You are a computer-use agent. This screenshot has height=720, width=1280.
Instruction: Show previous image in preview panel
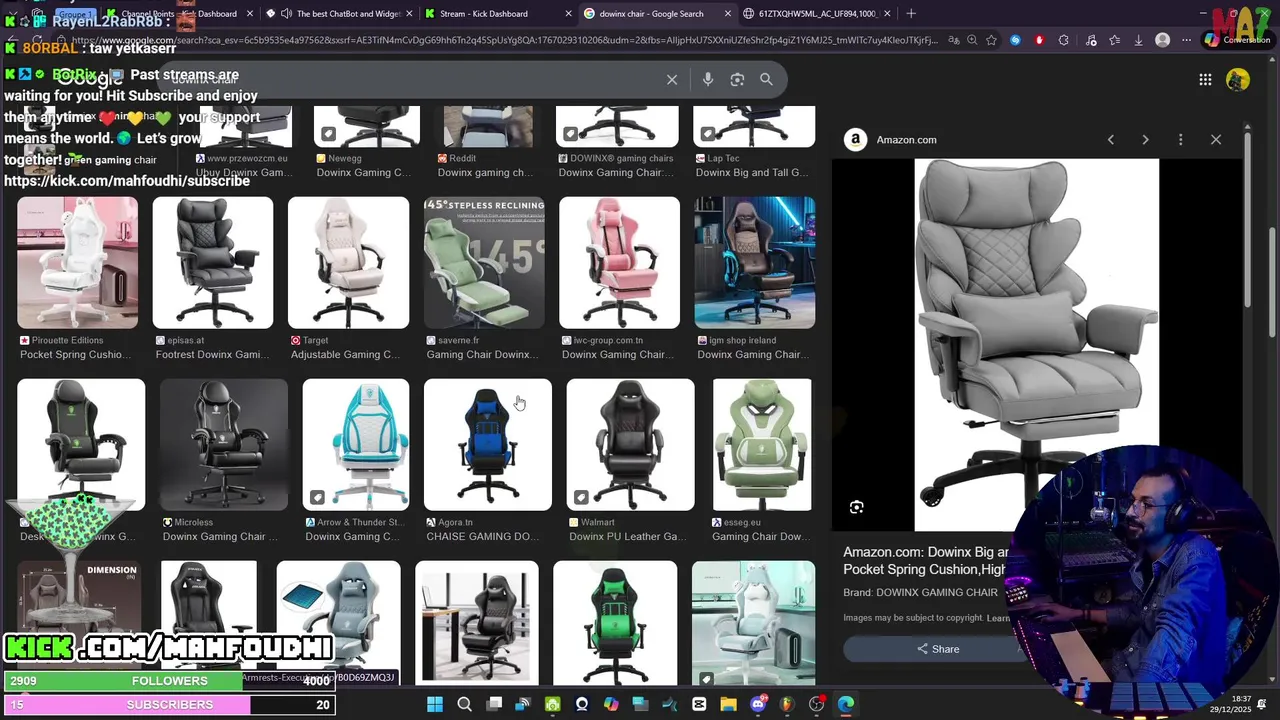(x=1110, y=140)
